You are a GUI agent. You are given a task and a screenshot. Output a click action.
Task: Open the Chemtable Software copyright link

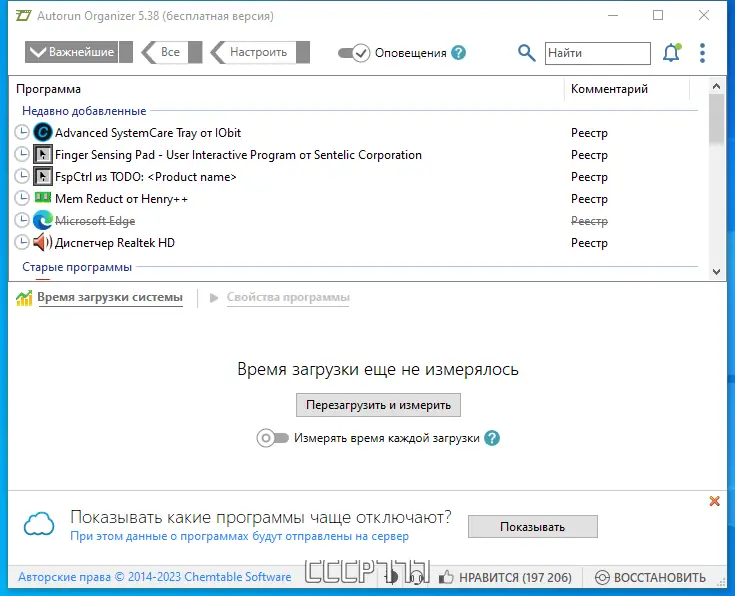(155, 577)
